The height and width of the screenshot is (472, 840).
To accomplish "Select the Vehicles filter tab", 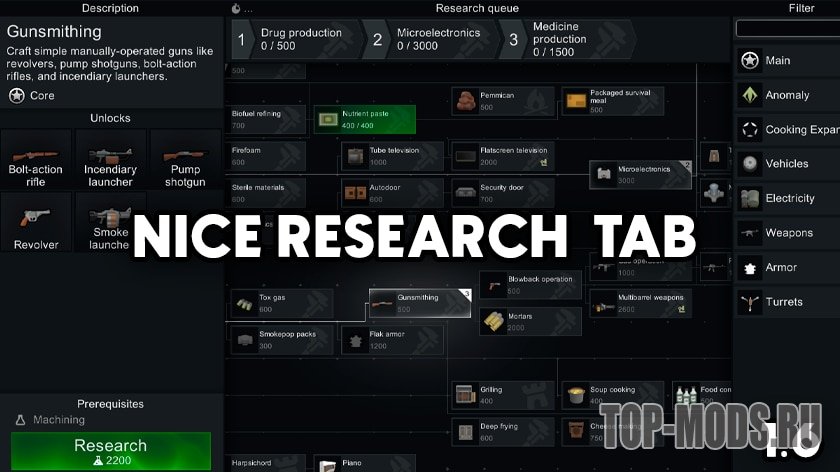I will tap(788, 164).
